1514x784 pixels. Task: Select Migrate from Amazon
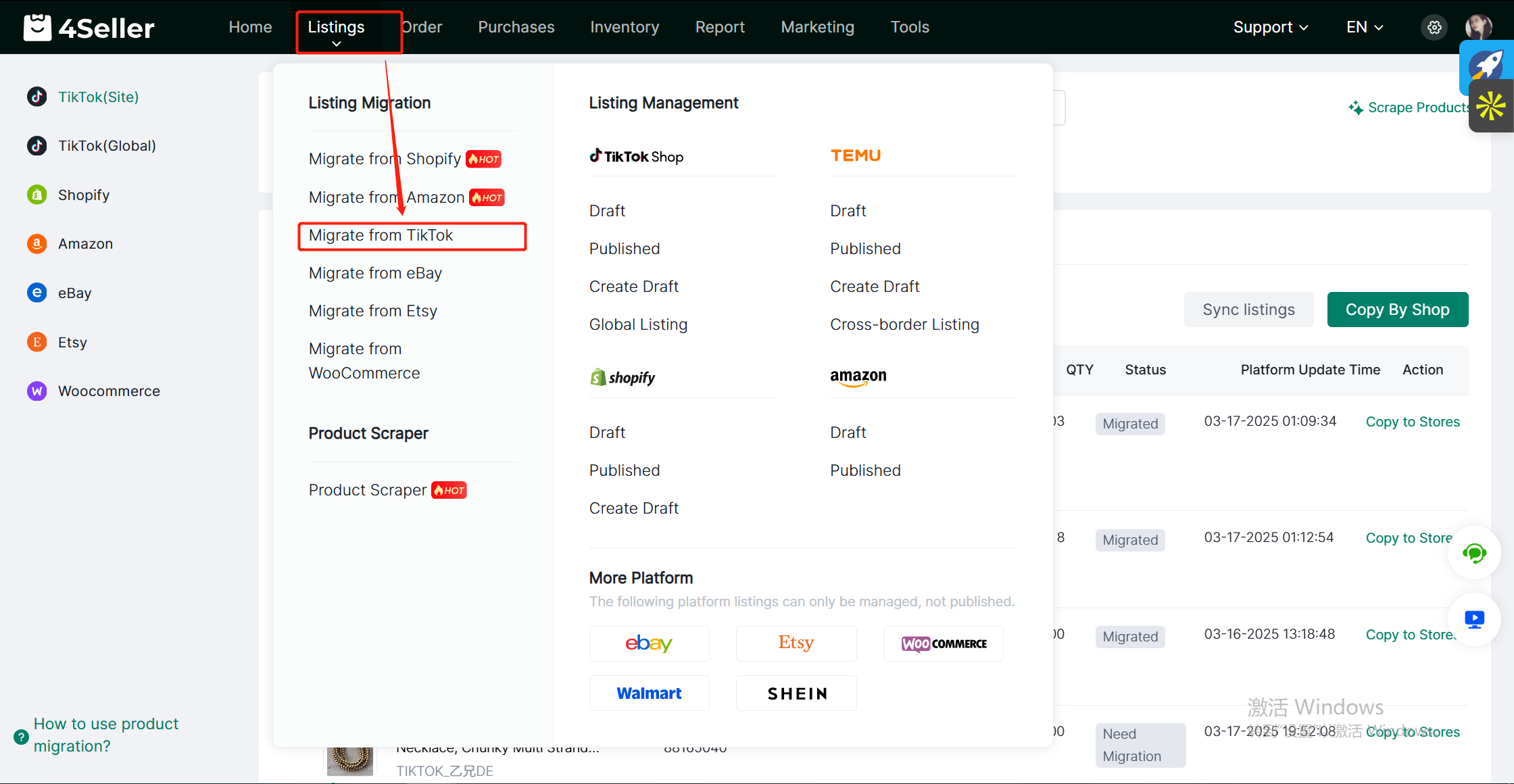tap(386, 197)
